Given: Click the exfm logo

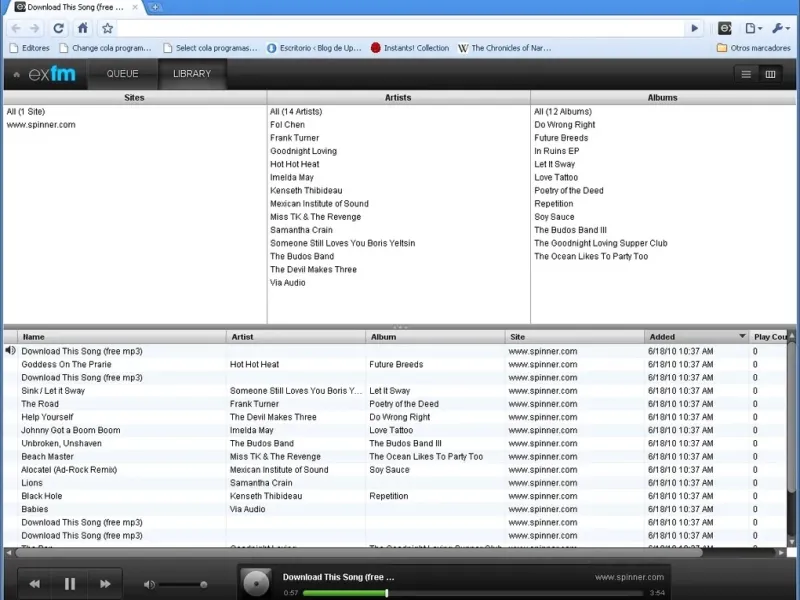Looking at the screenshot, I should (x=52, y=74).
